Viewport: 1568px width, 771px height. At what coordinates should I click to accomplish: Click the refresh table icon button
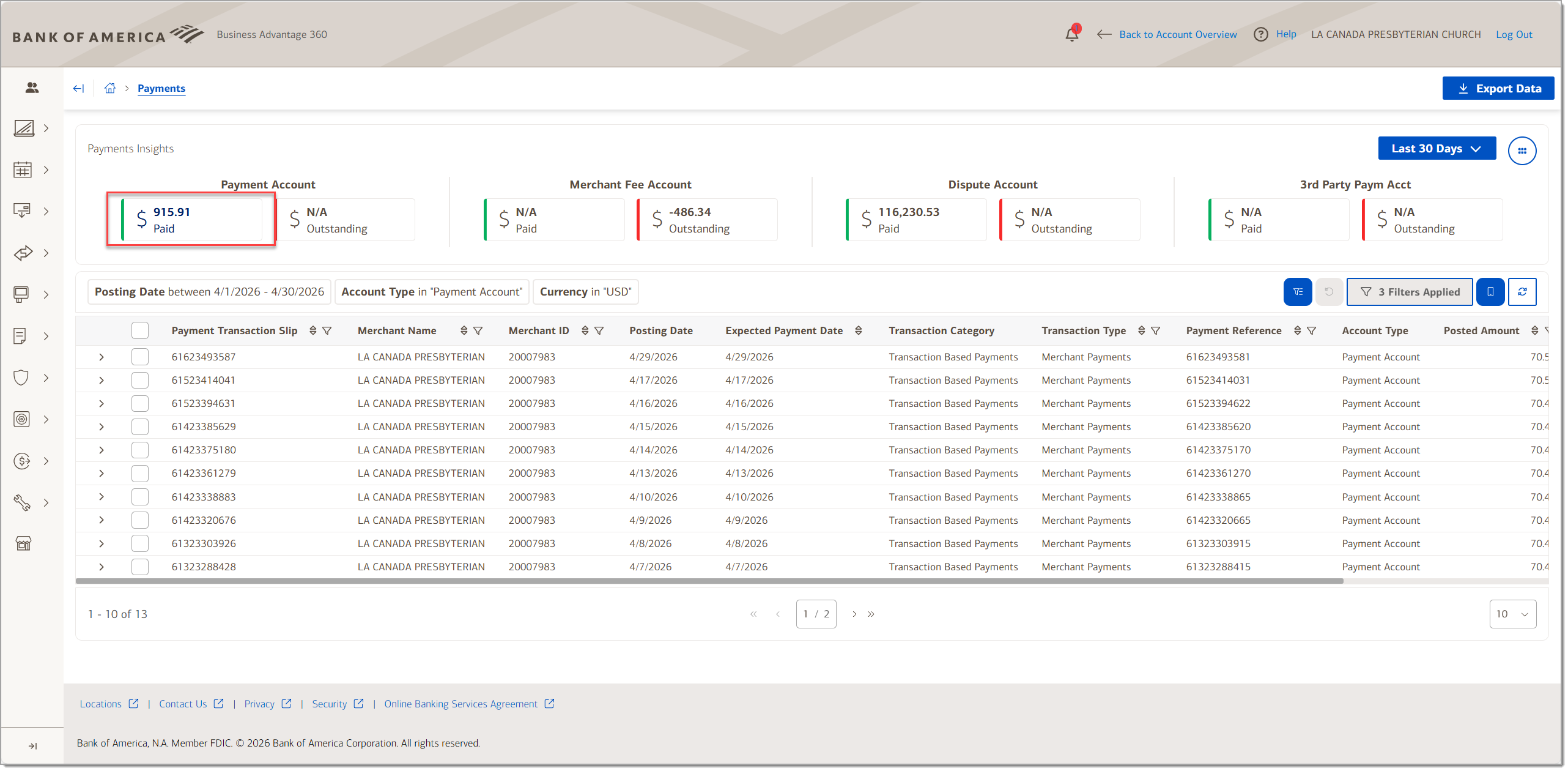pos(1522,292)
